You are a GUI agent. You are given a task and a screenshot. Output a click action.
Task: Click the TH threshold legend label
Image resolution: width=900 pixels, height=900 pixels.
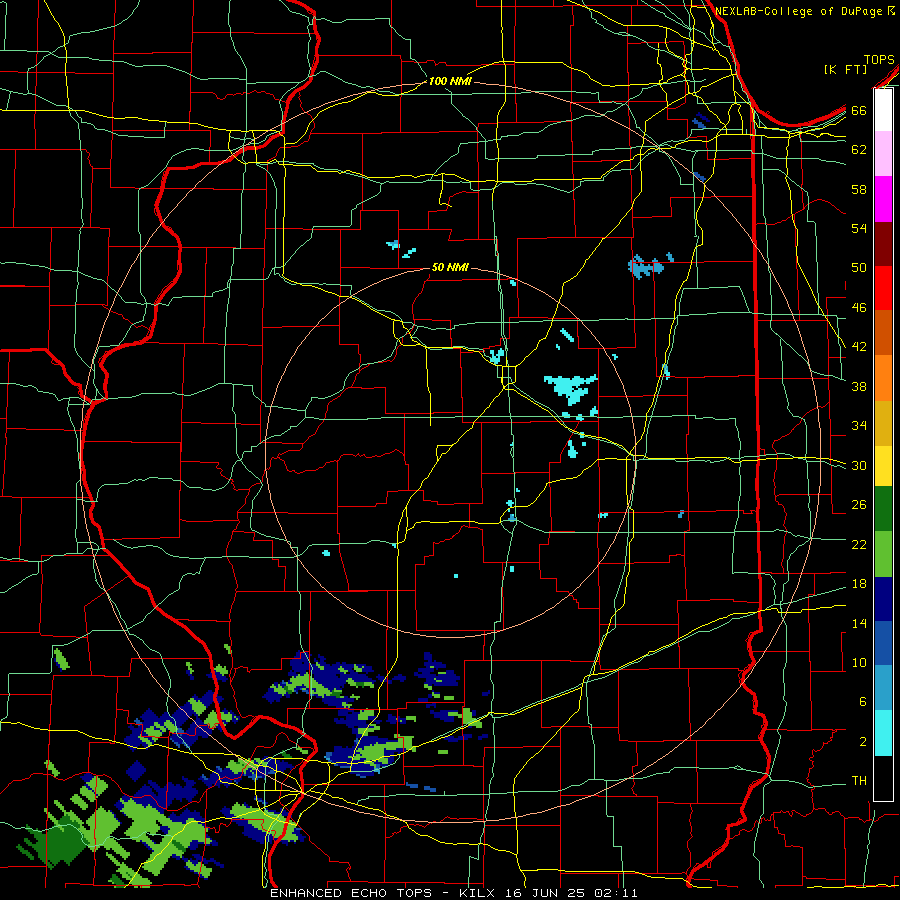click(x=859, y=781)
